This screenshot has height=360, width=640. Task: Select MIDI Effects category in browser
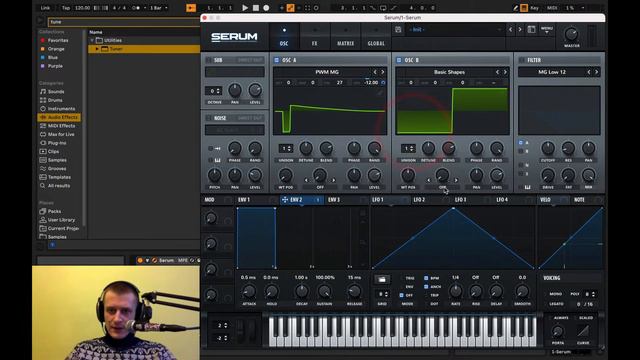61,126
